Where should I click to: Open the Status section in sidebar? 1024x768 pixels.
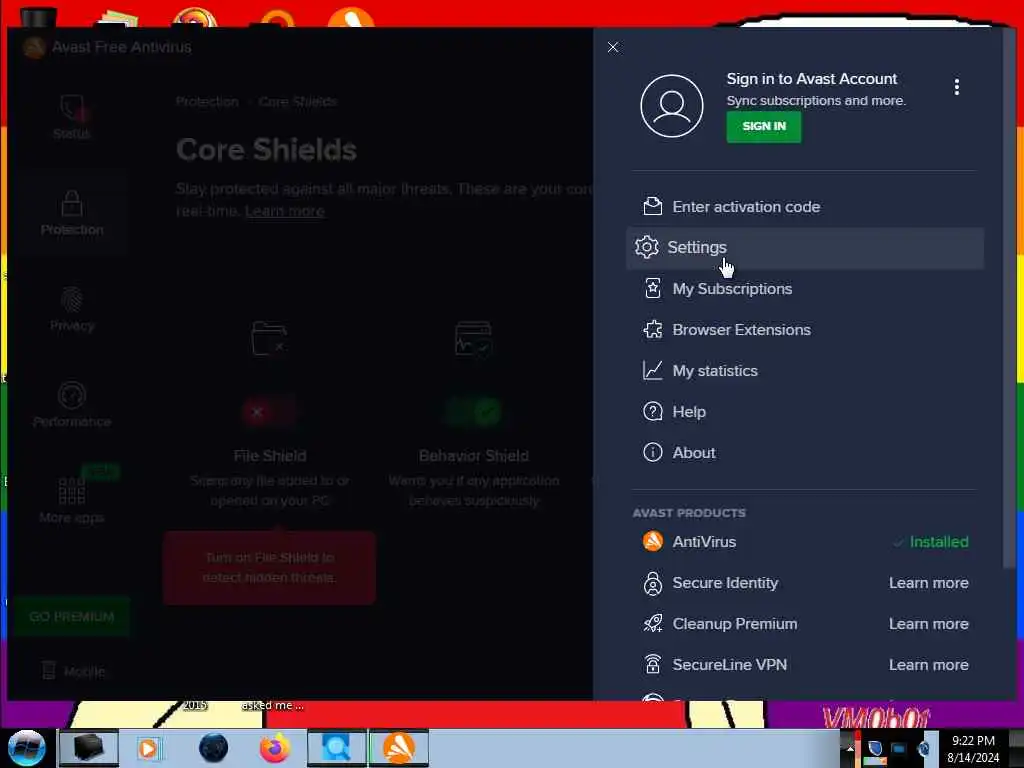click(72, 117)
